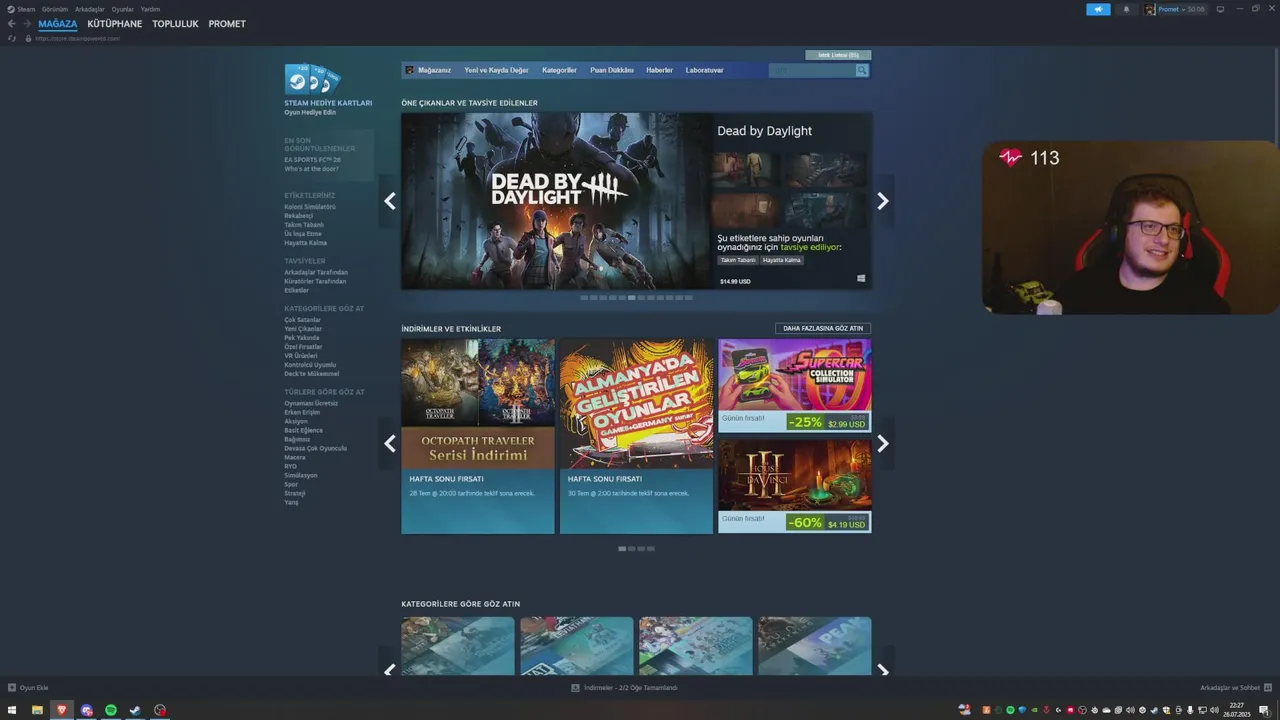Viewport: 1280px width, 720px height.
Task: Reload the store page with refresh icon
Action: pyautogui.click(x=12, y=38)
